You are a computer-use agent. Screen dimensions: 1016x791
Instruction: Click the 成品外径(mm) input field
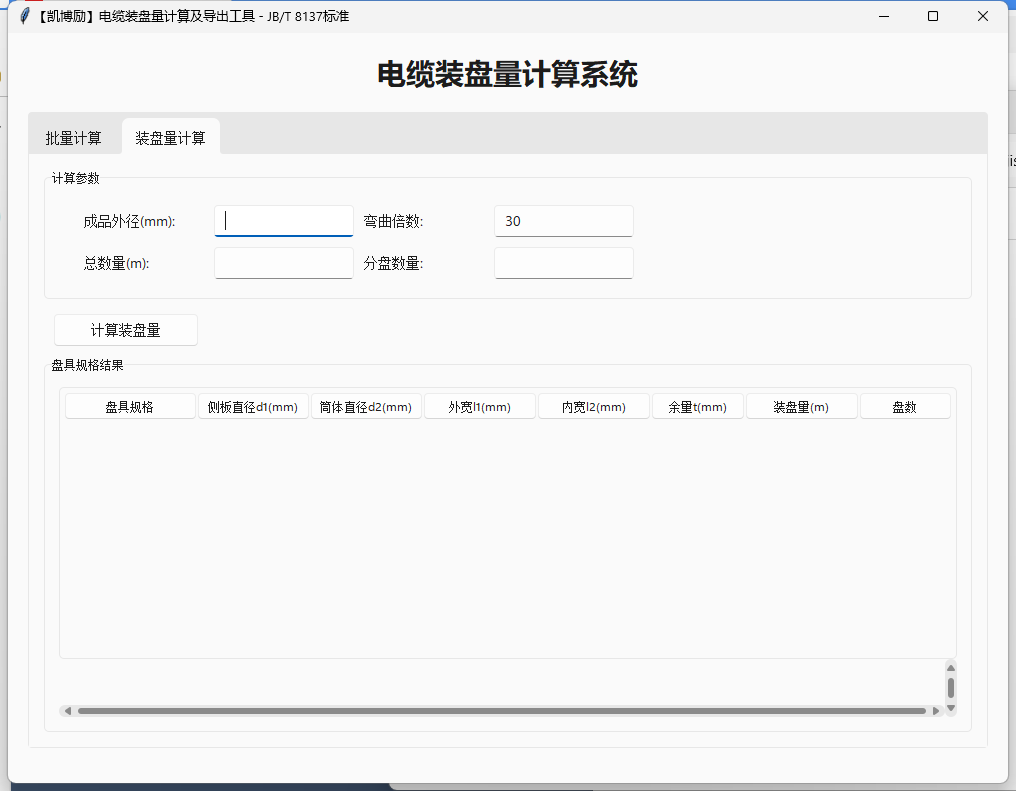283,220
